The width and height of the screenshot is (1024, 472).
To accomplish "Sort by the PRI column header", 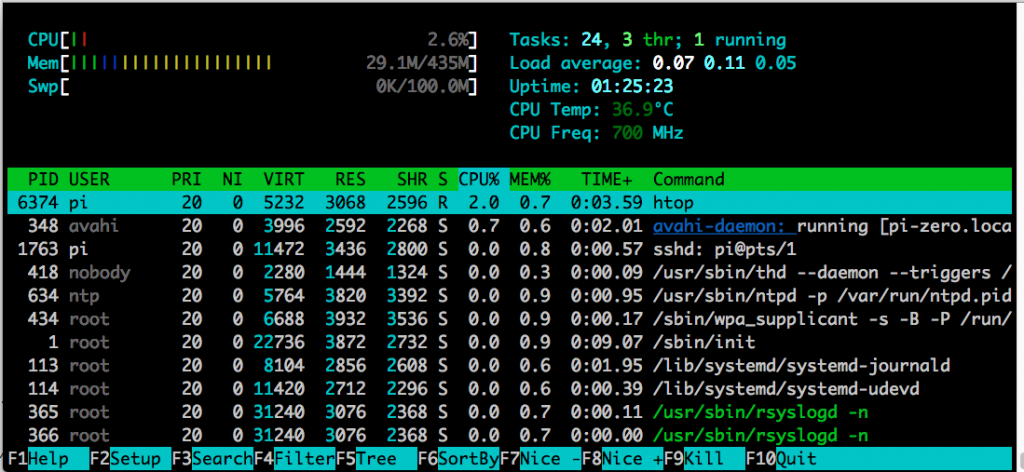I will pyautogui.click(x=186, y=180).
